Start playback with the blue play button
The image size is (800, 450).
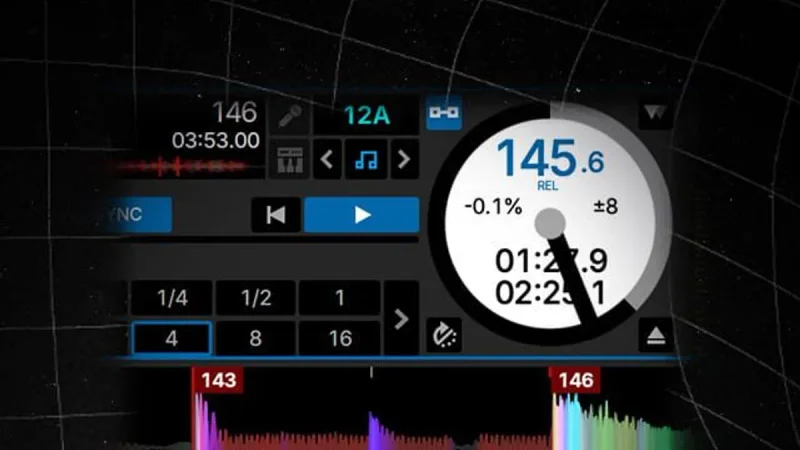coord(362,215)
